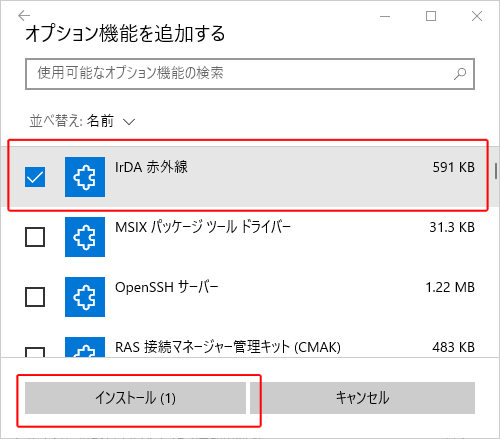Screen dimensions: 500x439
Task: Maximize the window with the square icon
Action: pyautogui.click(x=431, y=16)
